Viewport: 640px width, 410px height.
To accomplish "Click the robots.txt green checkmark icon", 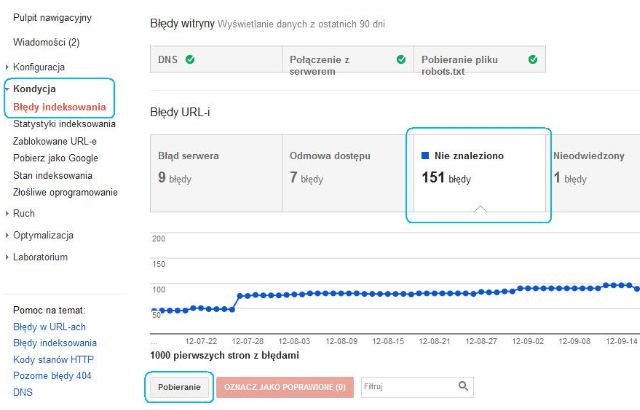I will click(533, 59).
